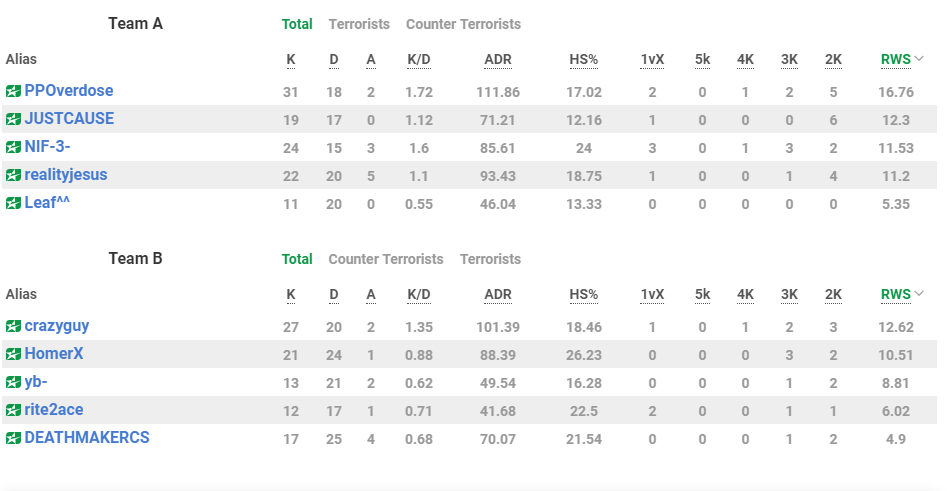Open the PPOverdose player profile
This screenshot has width=950, height=491.
(69, 91)
